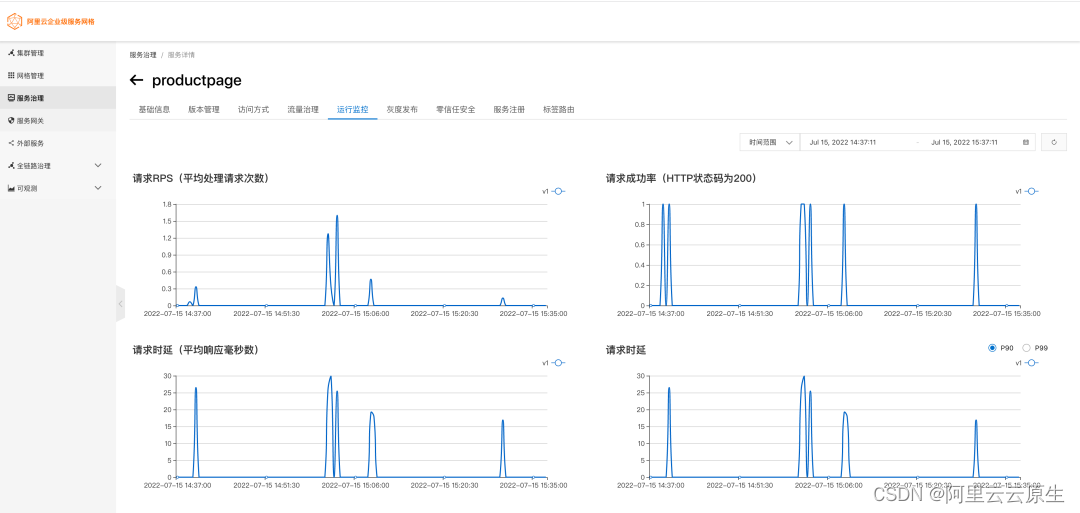Click the 服务治理 breadcrumb link
The width and height of the screenshot is (1080, 513).
pos(143,54)
